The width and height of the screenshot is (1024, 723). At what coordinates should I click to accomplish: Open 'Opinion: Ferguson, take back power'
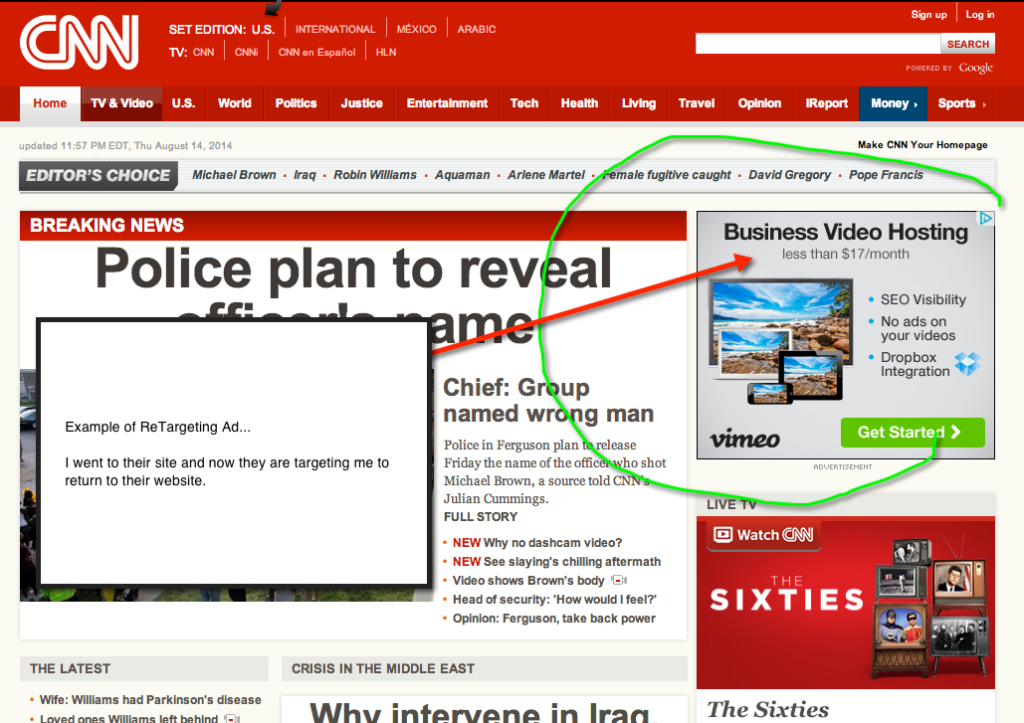pyautogui.click(x=554, y=619)
